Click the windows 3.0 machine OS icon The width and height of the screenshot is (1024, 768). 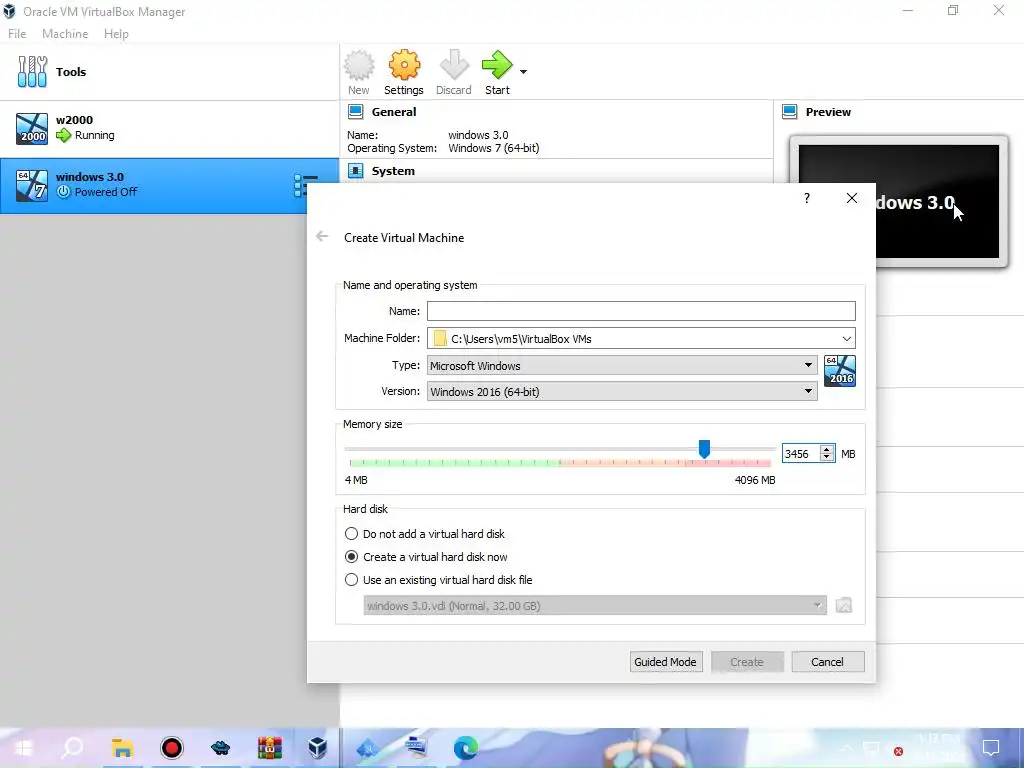(x=32, y=185)
